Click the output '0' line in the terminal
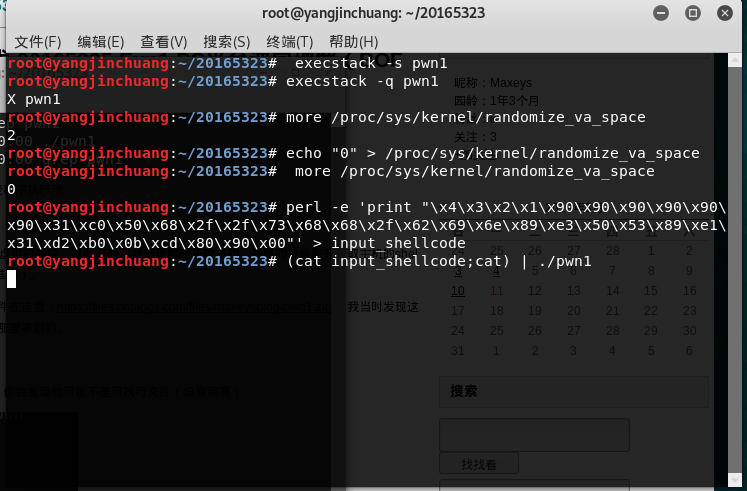The height and width of the screenshot is (491, 747). pyautogui.click(x=11, y=190)
